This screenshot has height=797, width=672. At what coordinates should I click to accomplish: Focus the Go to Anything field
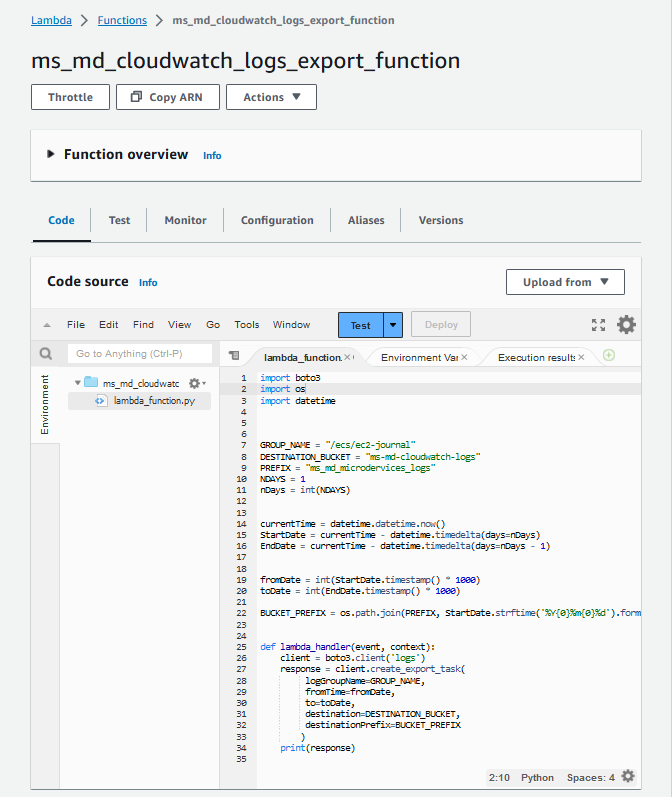tap(140, 353)
